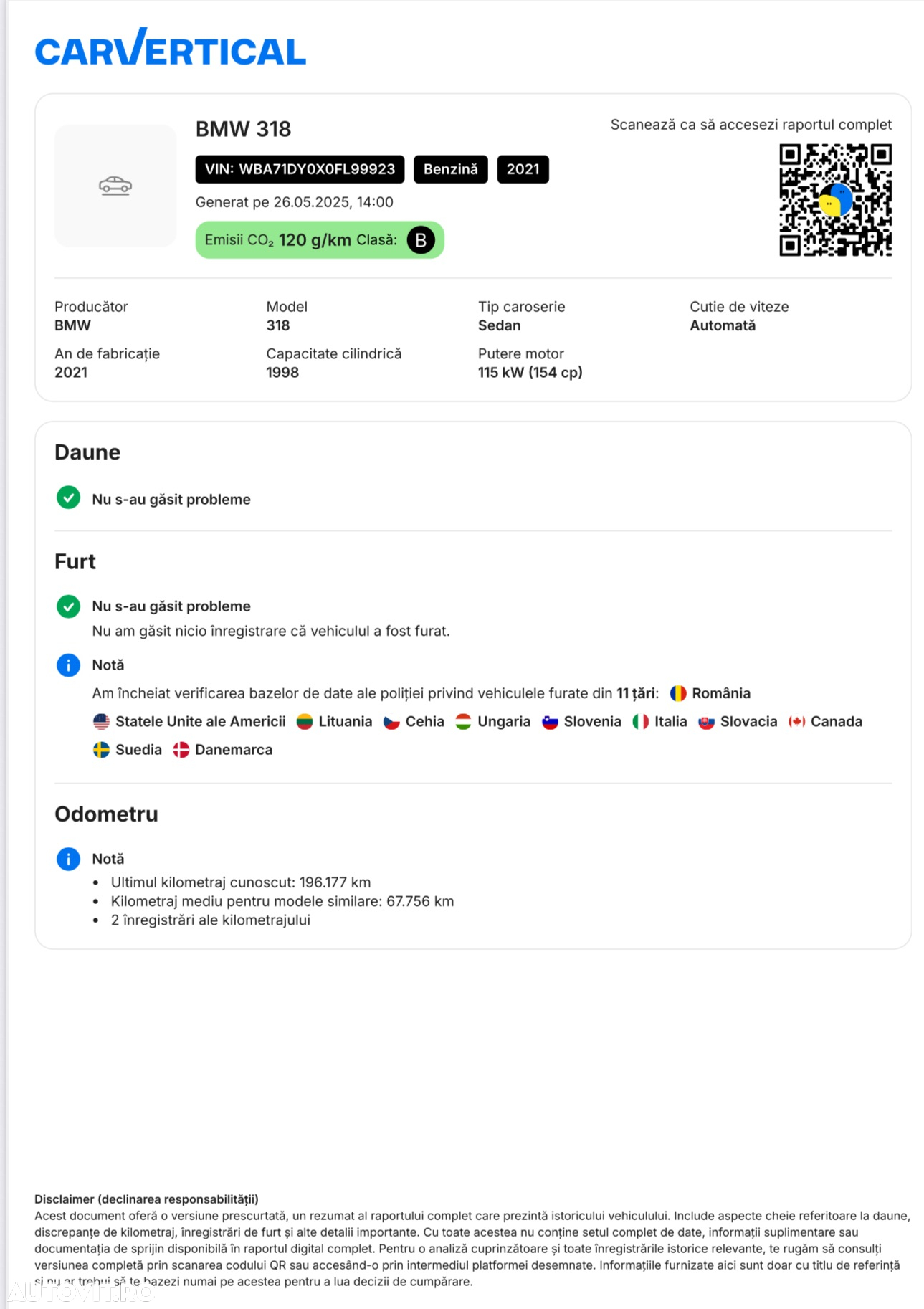
Task: Click 'Nu s-au găsit probleme' under Daune
Action: (171, 500)
